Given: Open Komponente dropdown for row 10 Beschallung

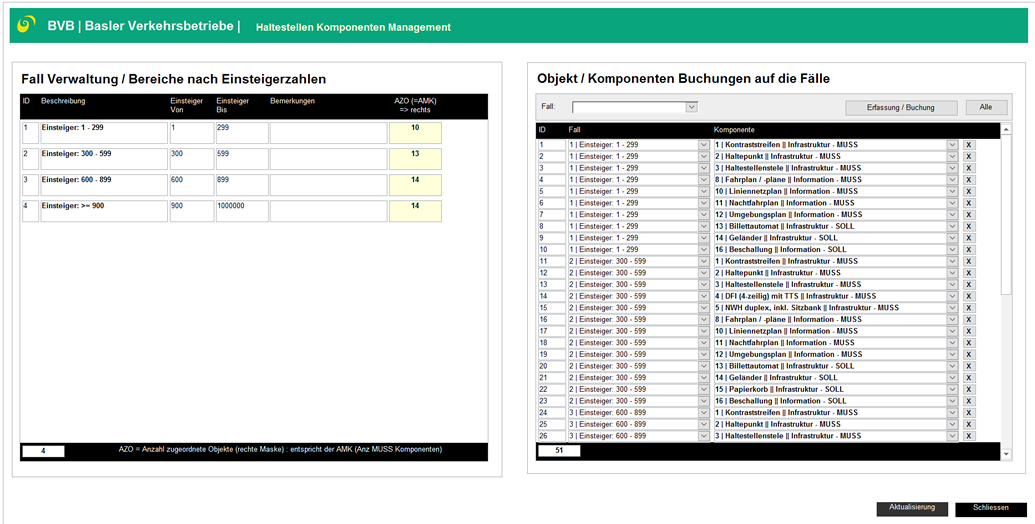Looking at the screenshot, I should (952, 250).
